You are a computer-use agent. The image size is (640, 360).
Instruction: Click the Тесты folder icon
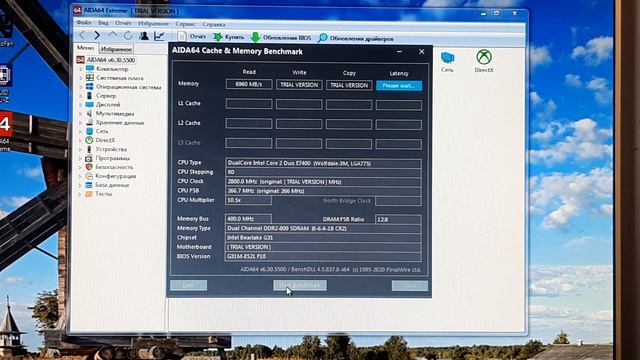[x=89, y=194]
